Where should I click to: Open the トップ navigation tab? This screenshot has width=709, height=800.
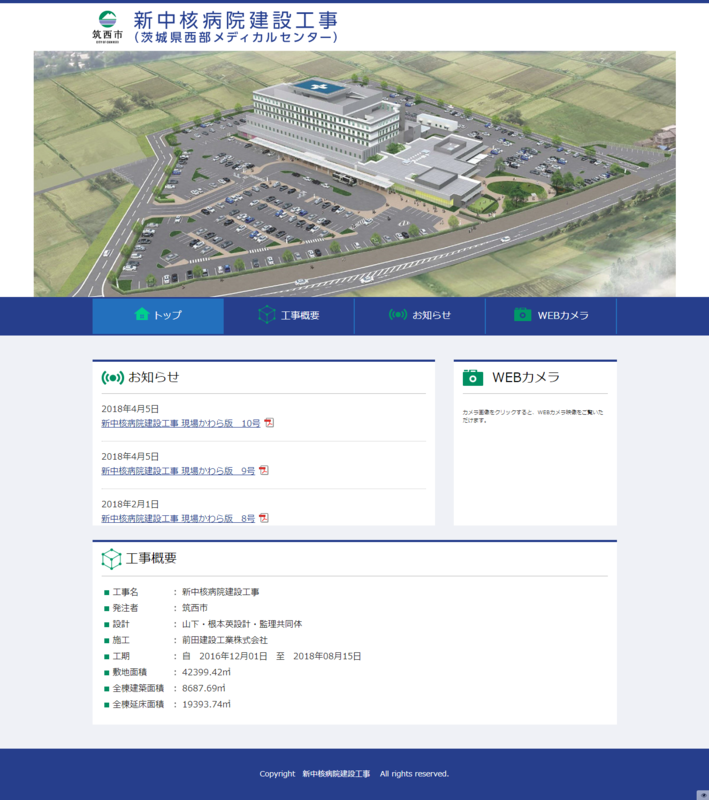[158, 316]
